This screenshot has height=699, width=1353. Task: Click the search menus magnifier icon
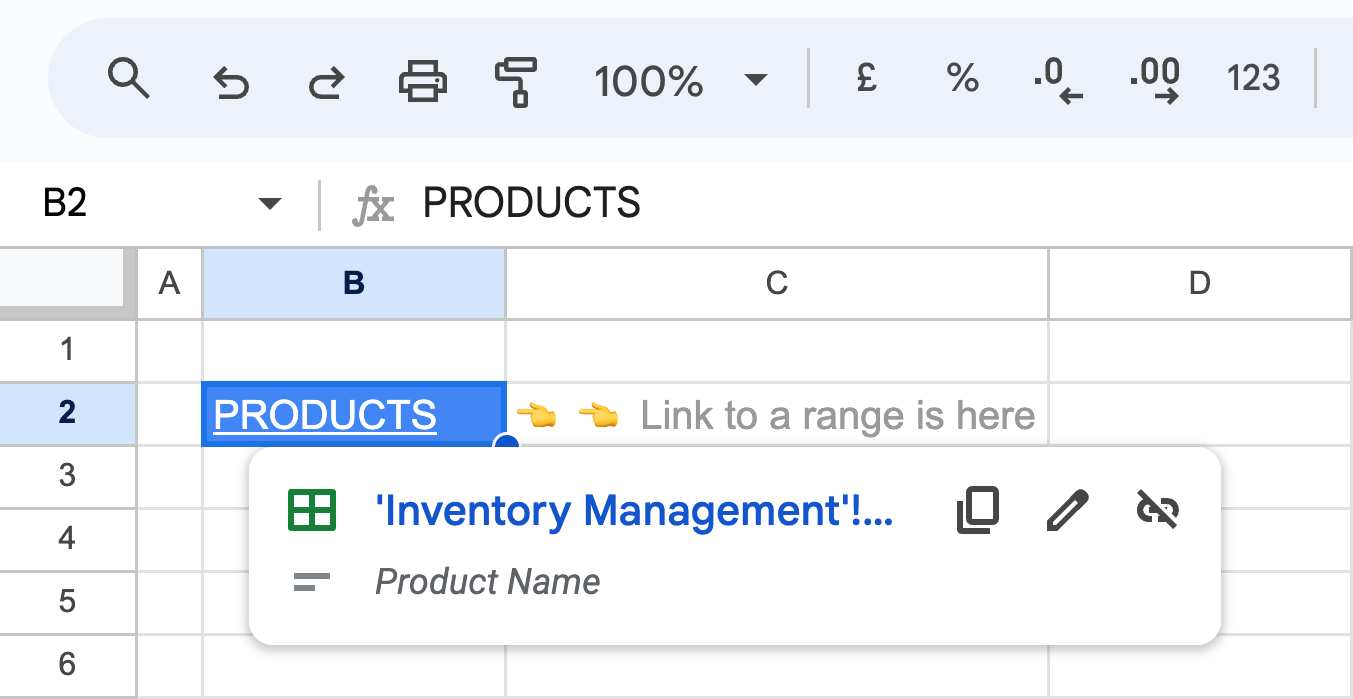point(128,79)
